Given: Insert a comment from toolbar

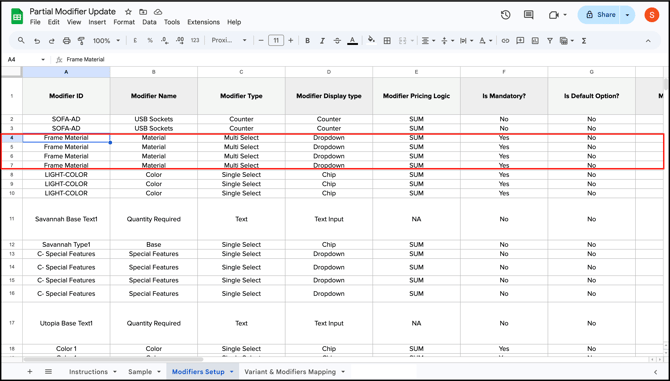Looking at the screenshot, I should pyautogui.click(x=520, y=41).
